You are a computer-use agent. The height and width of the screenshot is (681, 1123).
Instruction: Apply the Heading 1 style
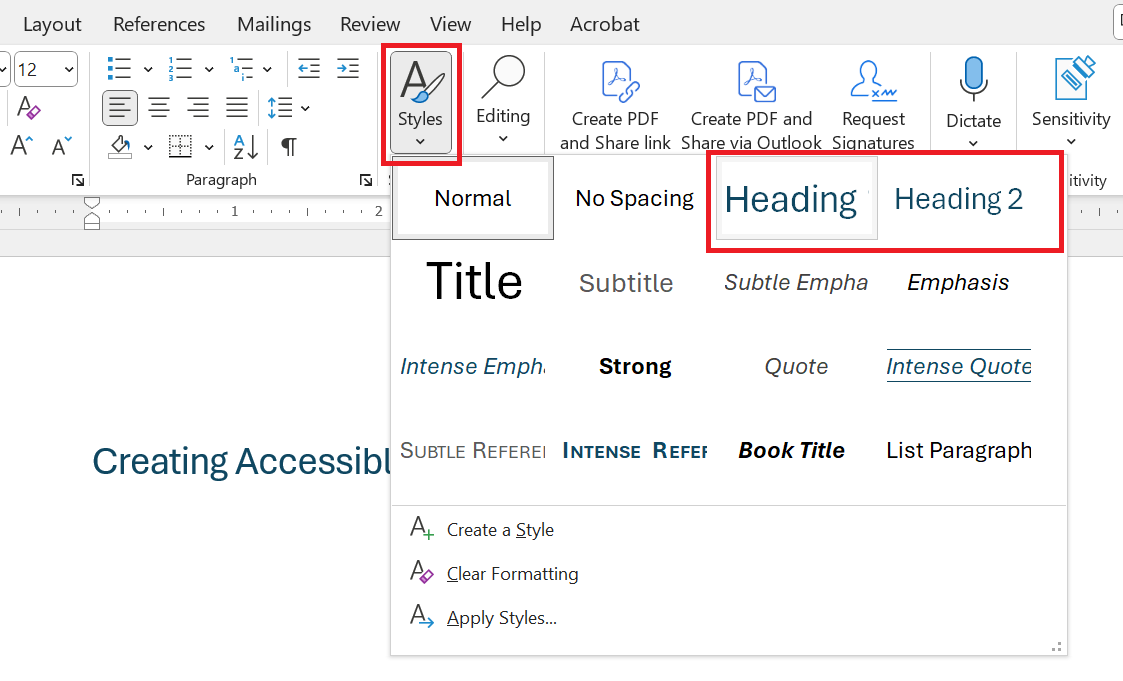797,199
